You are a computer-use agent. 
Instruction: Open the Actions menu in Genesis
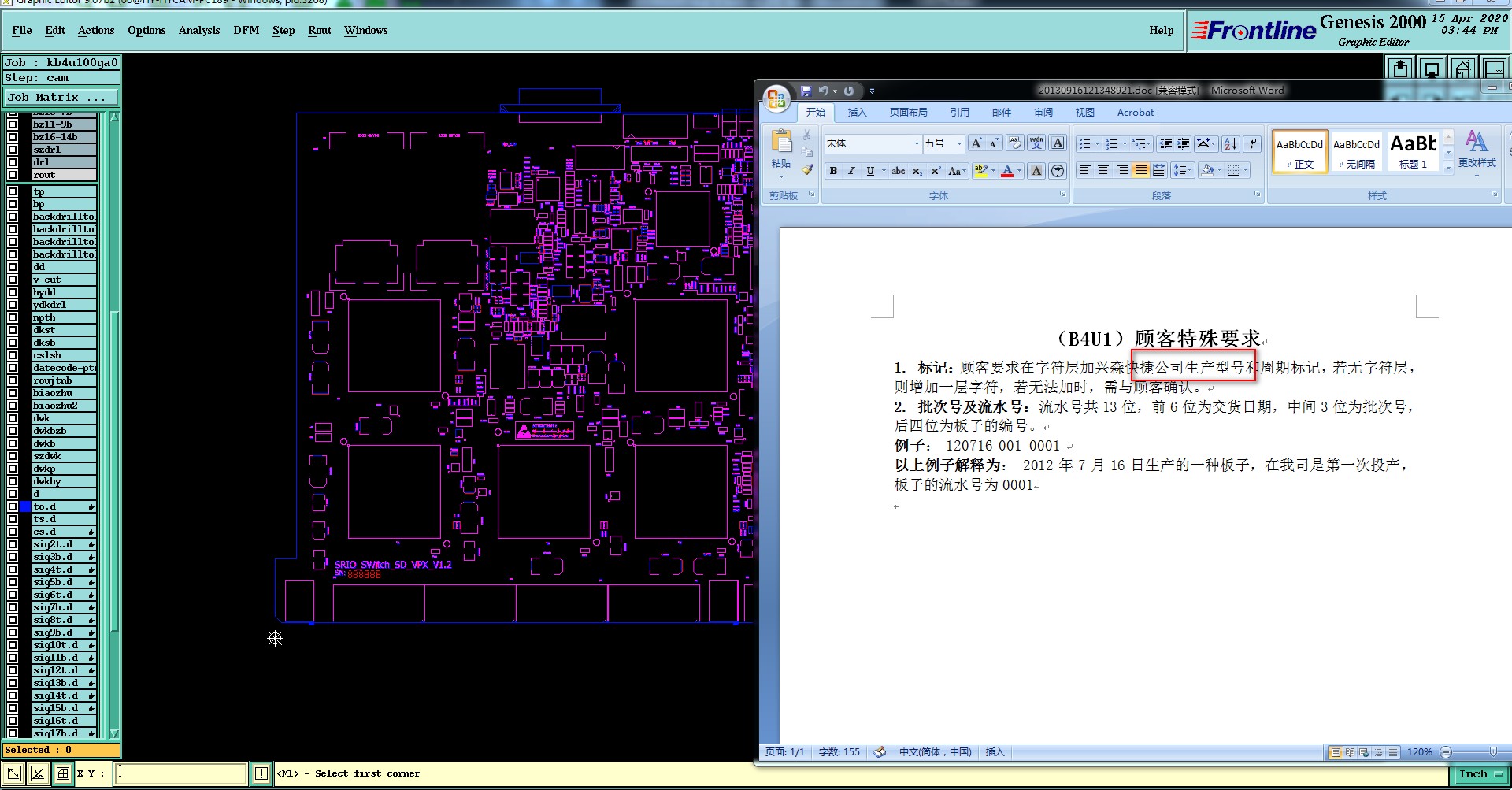pos(96,30)
